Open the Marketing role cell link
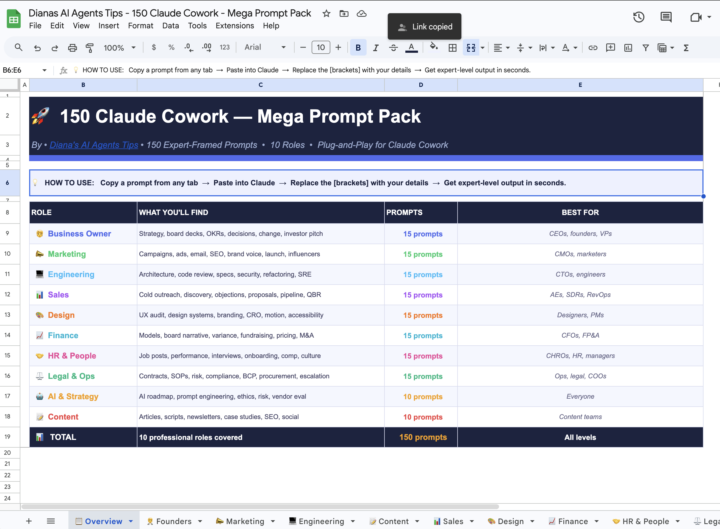The image size is (720, 529). pos(67,254)
